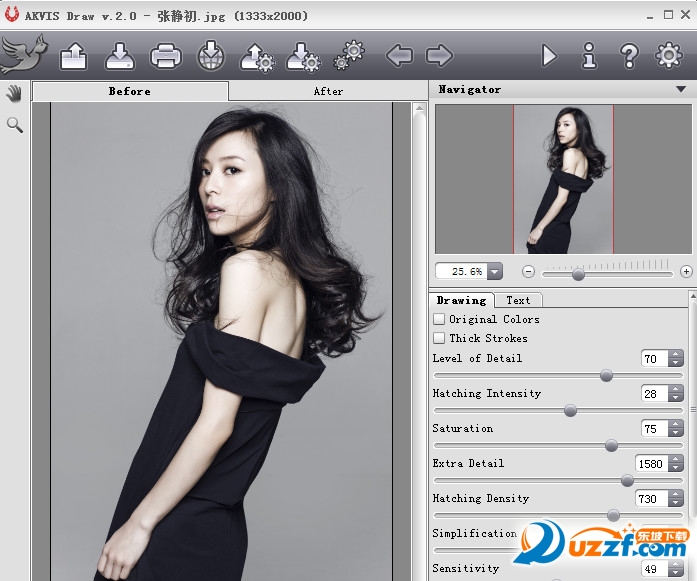Increase Hatching Density with stepper

676,495
